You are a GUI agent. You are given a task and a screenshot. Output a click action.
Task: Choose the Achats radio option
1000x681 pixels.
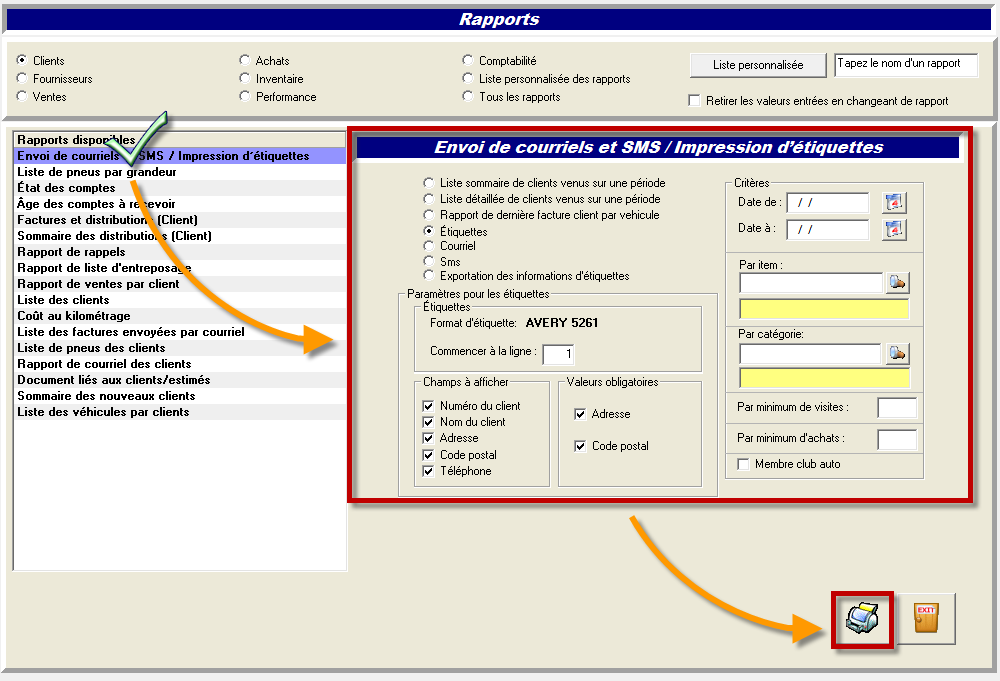click(244, 60)
